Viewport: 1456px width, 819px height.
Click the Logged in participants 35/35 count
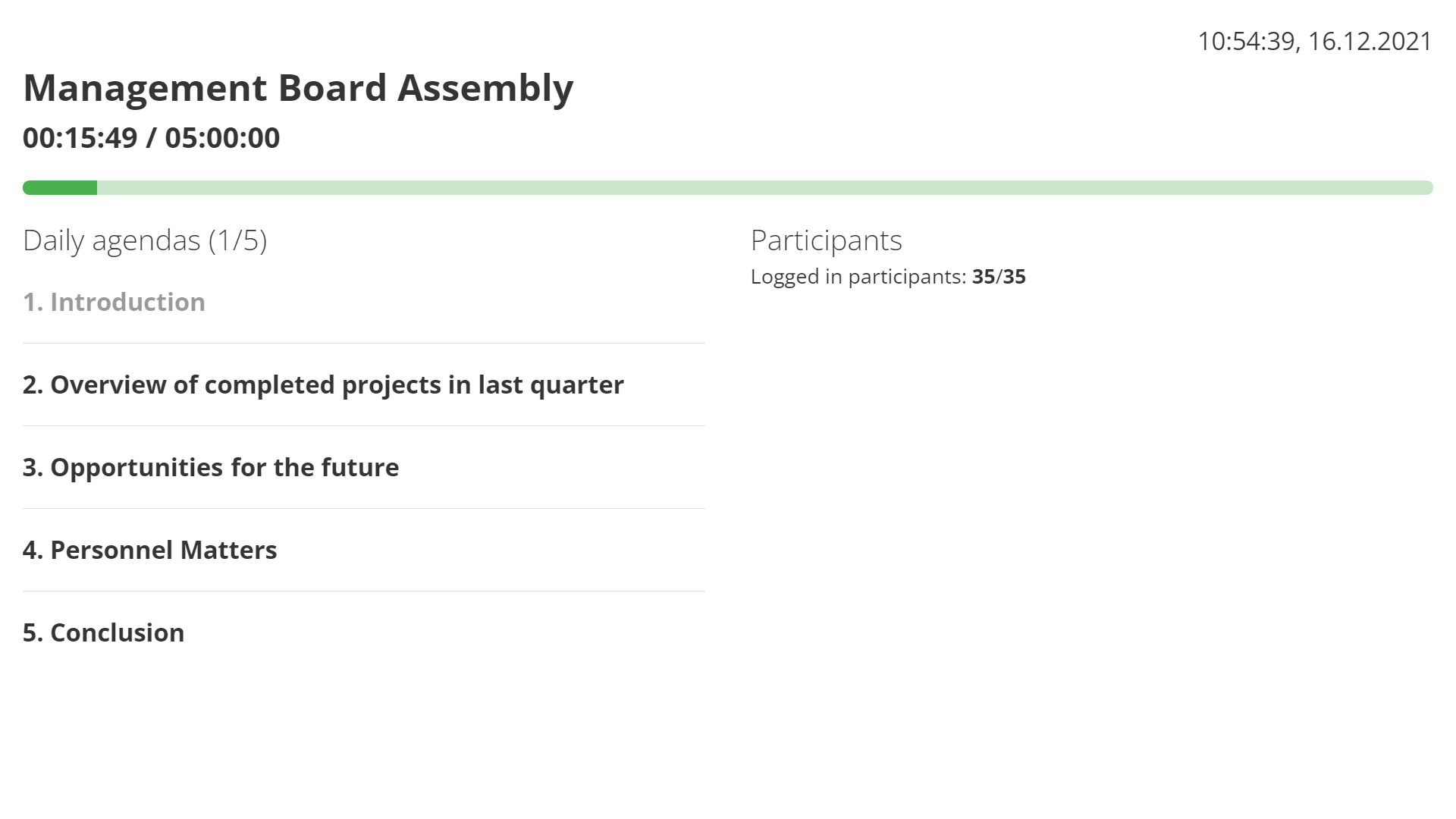[x=888, y=277]
